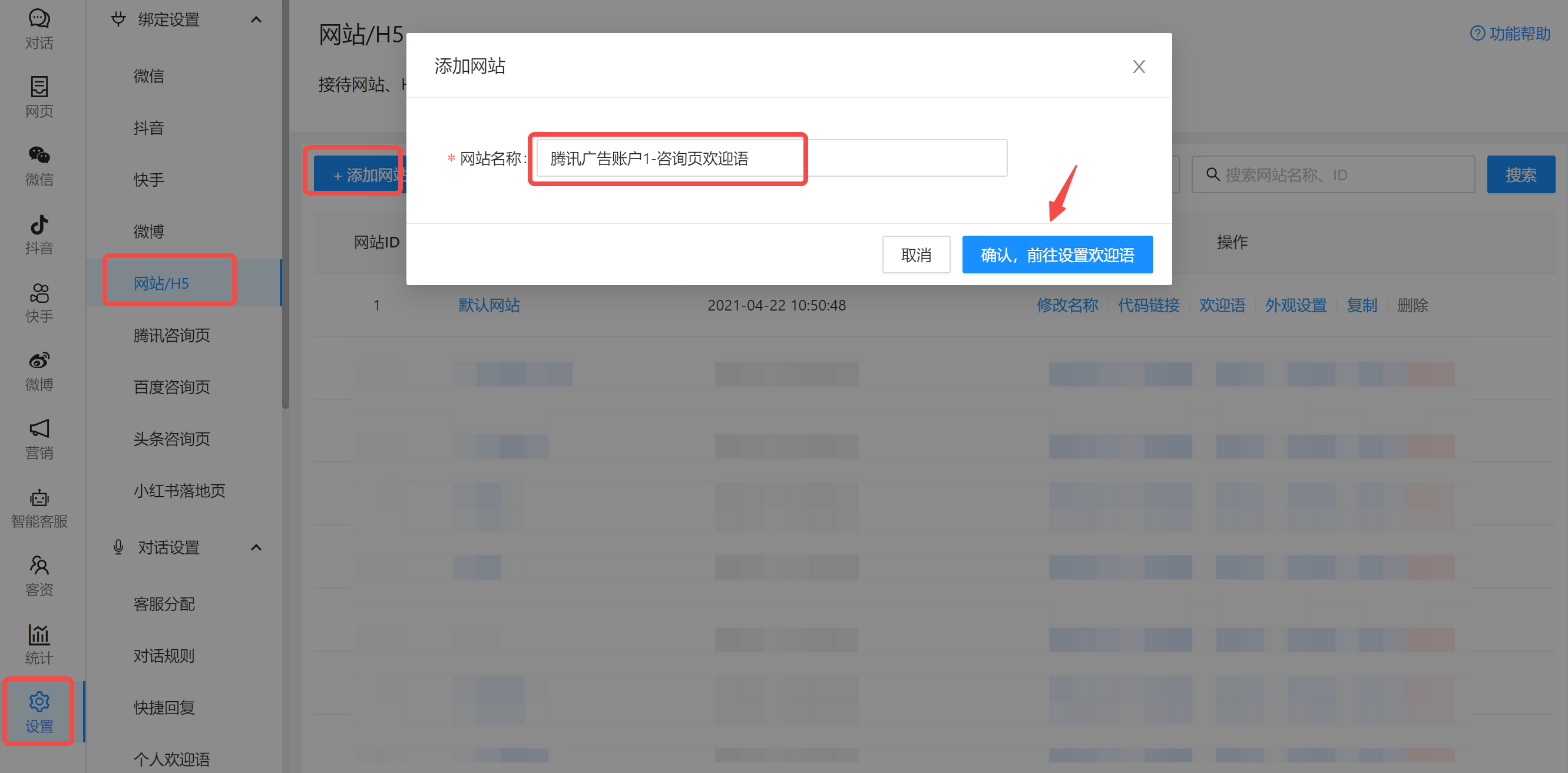Image resolution: width=1568 pixels, height=773 pixels.
Task: Open 功能帮助 help link
Action: [1510, 34]
